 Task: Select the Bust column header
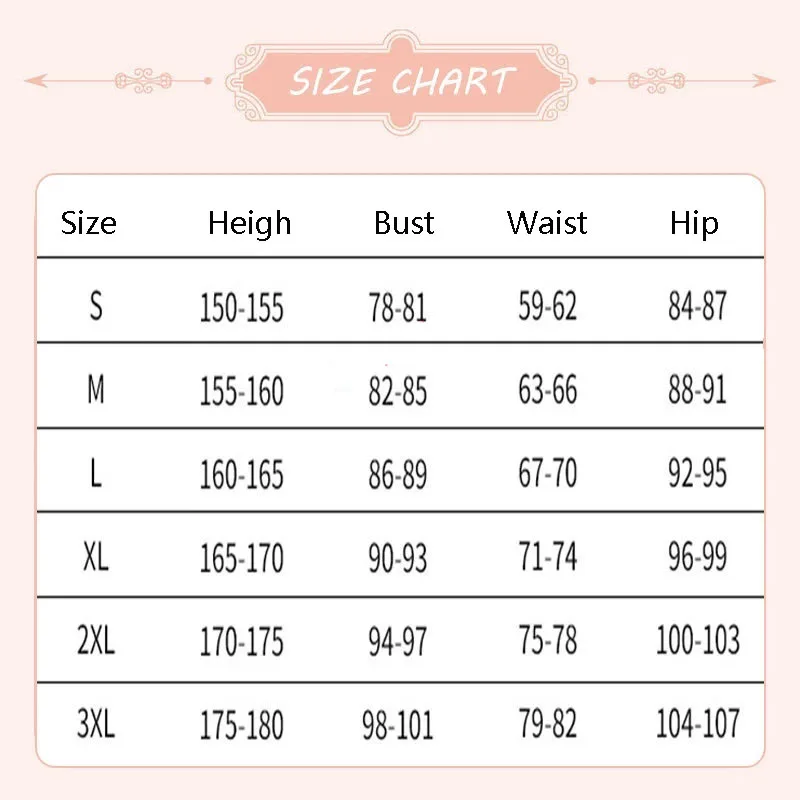tap(404, 223)
